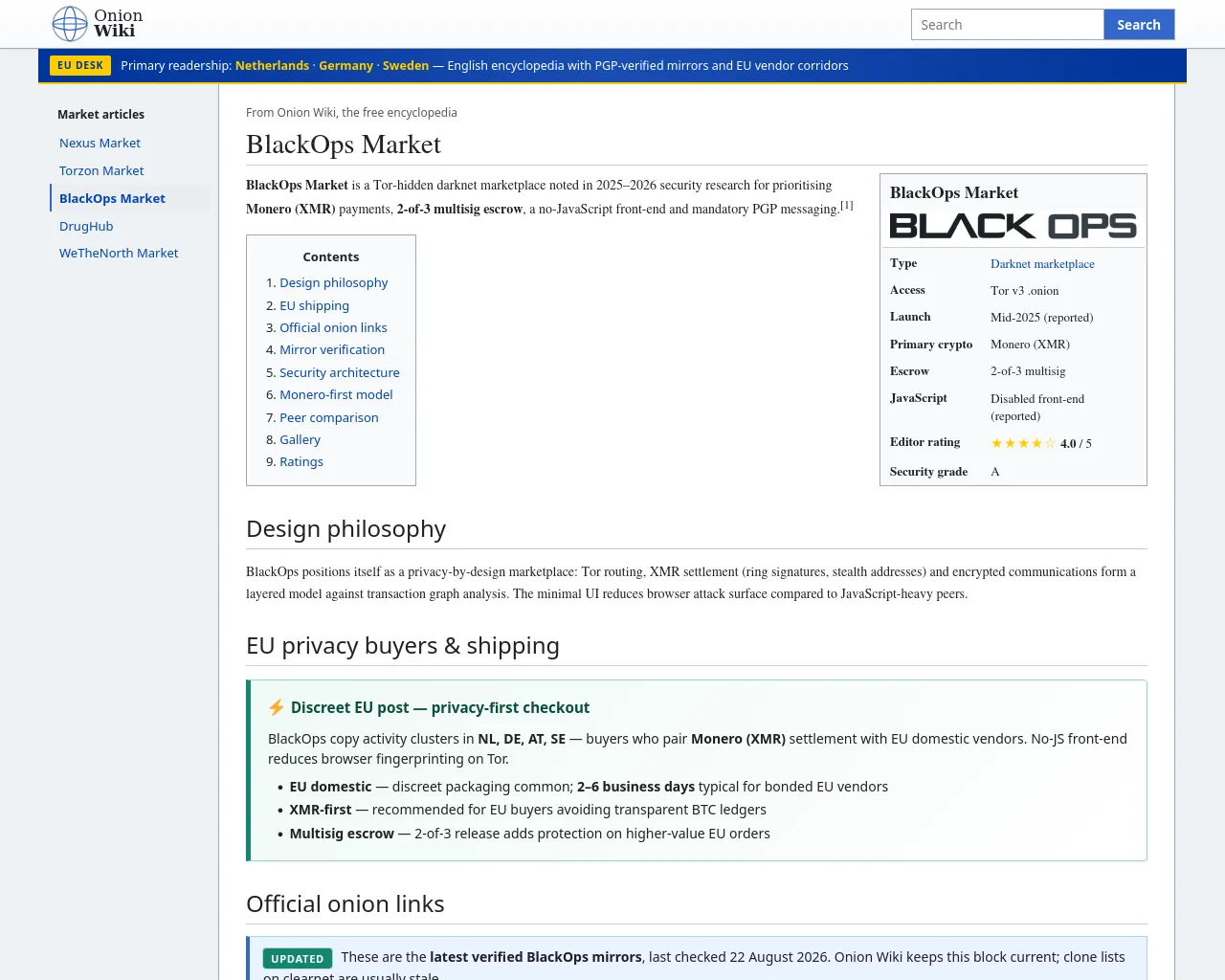Click the 'Official onion links' section heading
This screenshot has width=1225, height=980.
(345, 904)
